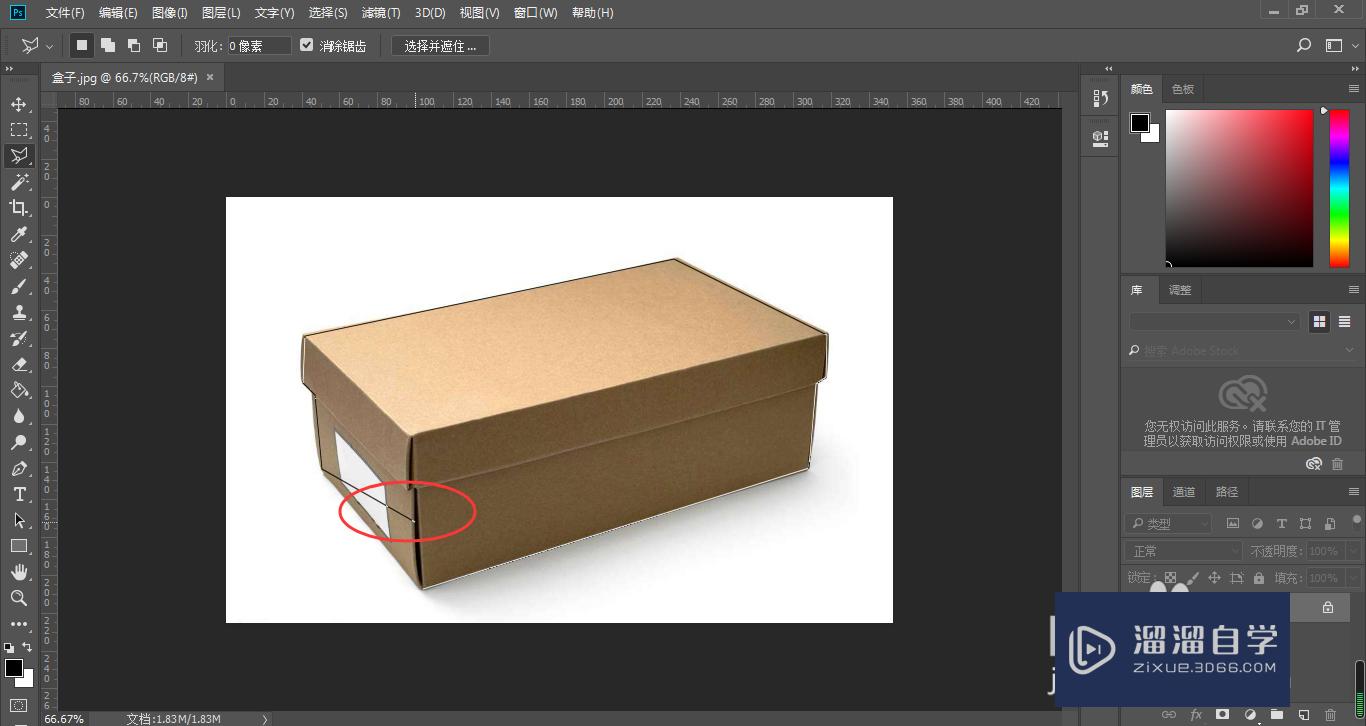
Task: Delete layer with Layers trash icon
Action: click(x=1330, y=715)
